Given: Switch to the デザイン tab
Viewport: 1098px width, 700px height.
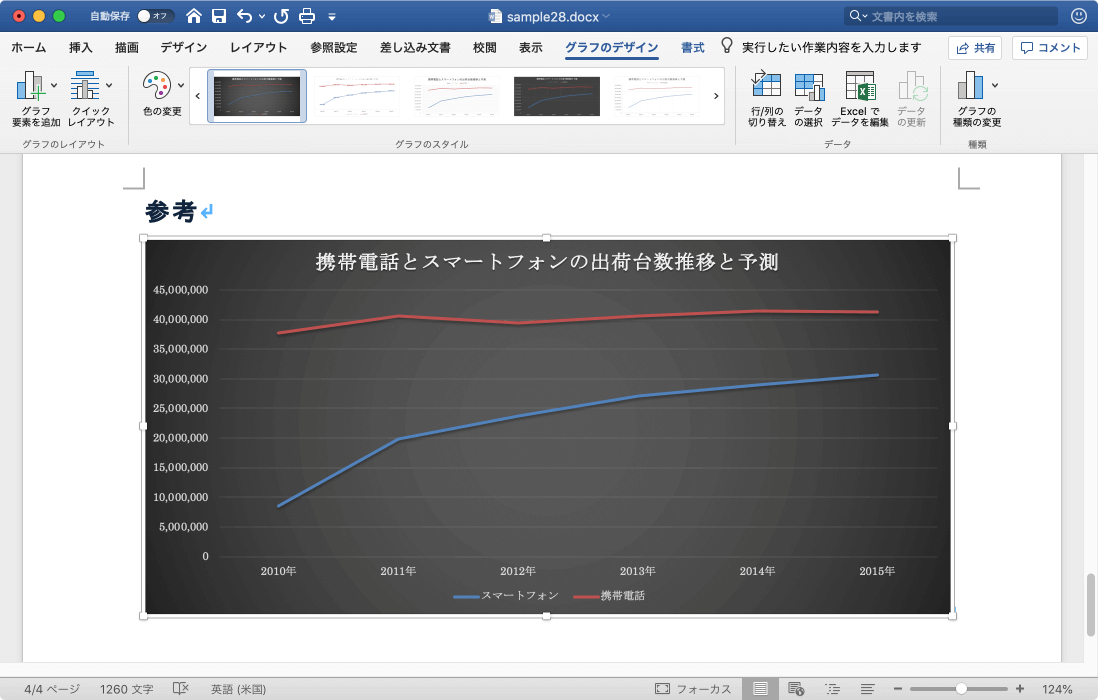Looking at the screenshot, I should [183, 48].
